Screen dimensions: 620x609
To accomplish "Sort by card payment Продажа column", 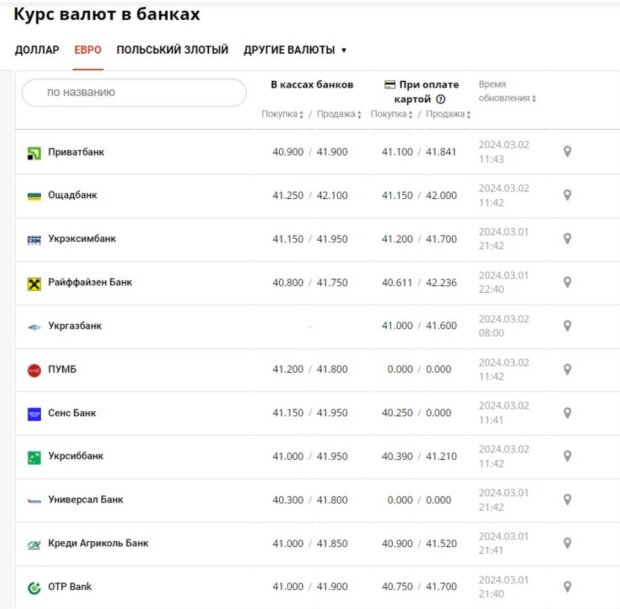I will [x=448, y=114].
